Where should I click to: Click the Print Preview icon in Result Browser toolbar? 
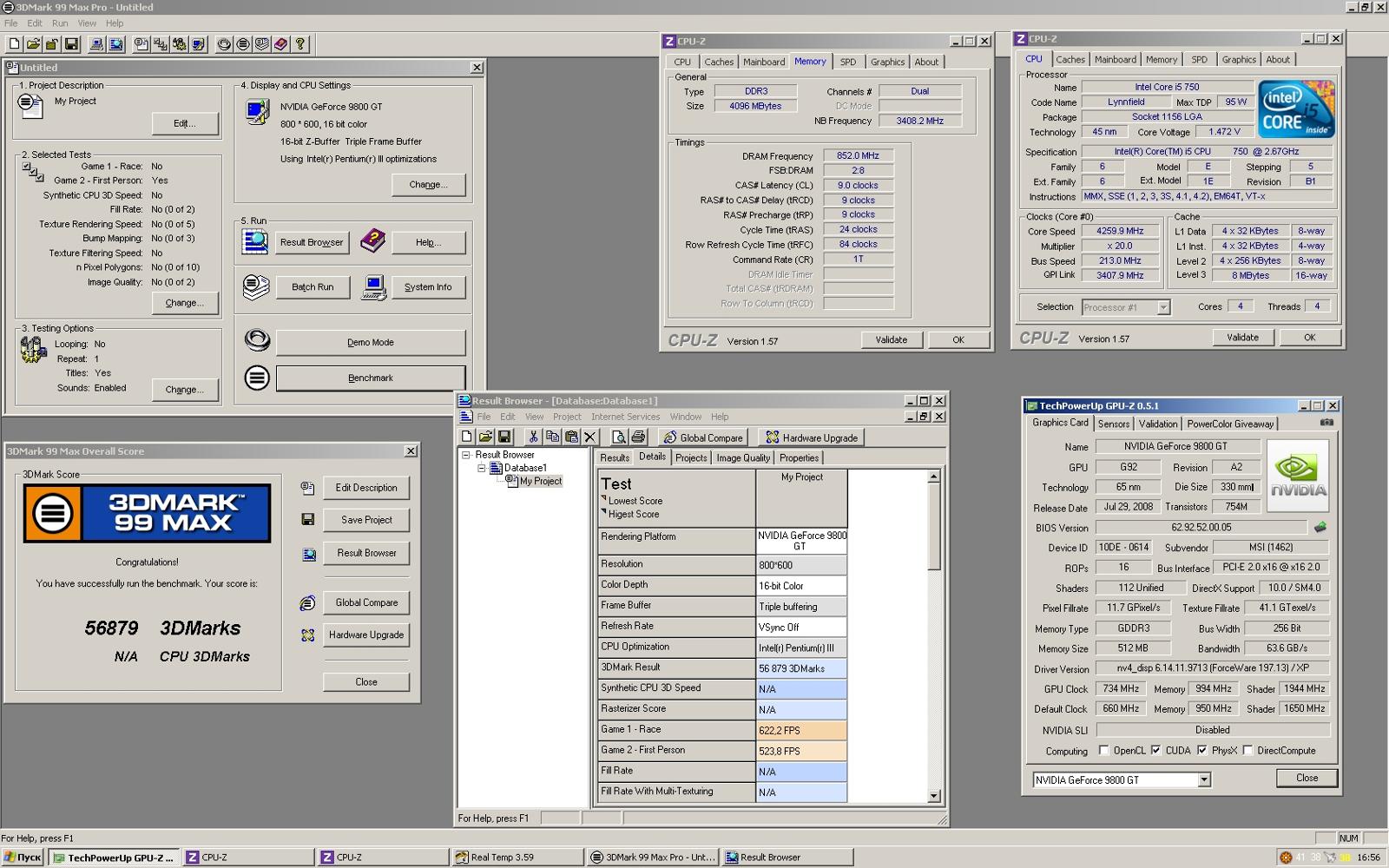click(619, 437)
